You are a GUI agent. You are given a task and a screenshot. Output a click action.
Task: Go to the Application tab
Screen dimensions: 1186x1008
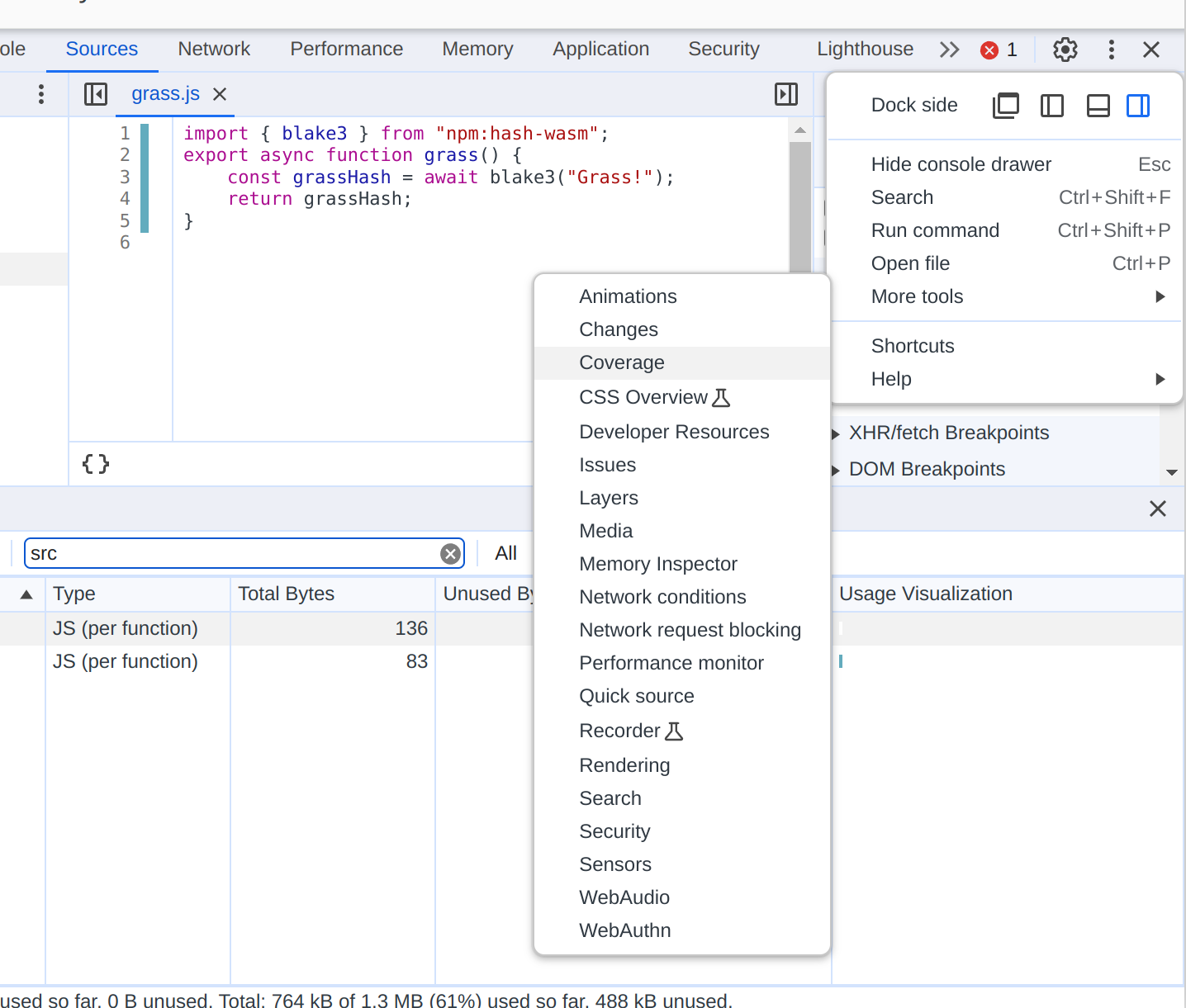(x=601, y=50)
